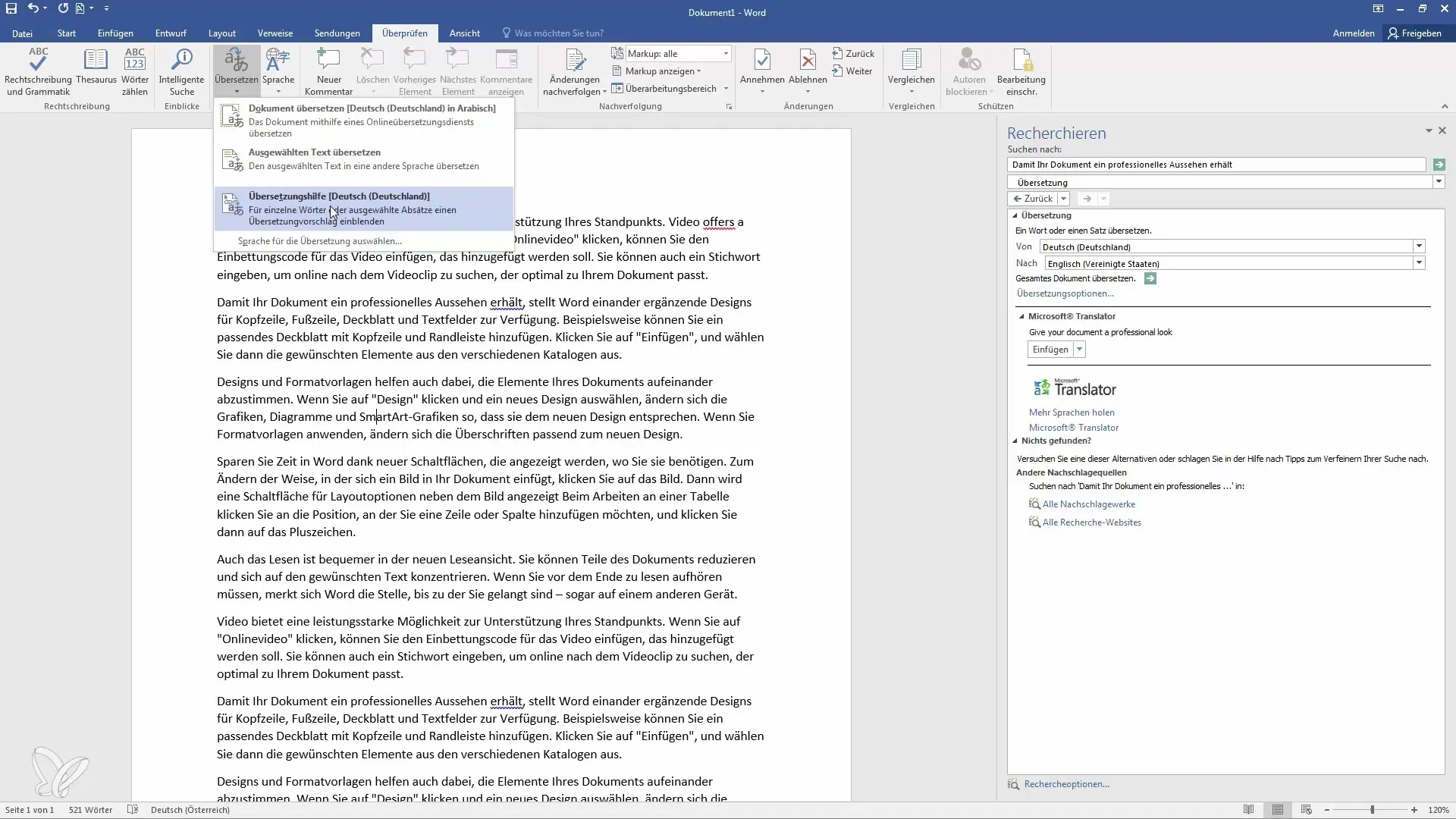Click zoom out minus button
The width and height of the screenshot is (1456, 819).
click(1327, 810)
